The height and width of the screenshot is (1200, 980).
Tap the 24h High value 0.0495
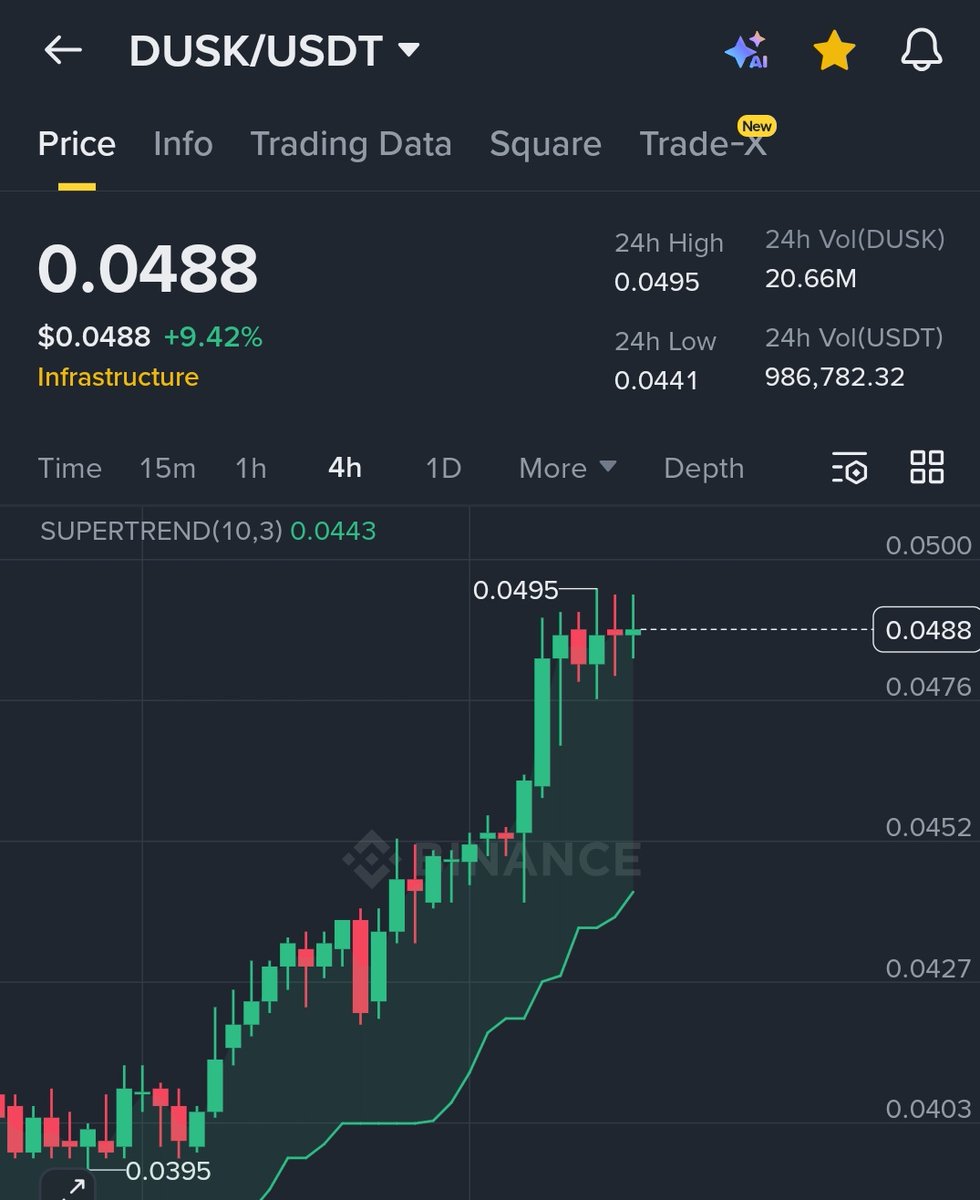[x=657, y=282]
